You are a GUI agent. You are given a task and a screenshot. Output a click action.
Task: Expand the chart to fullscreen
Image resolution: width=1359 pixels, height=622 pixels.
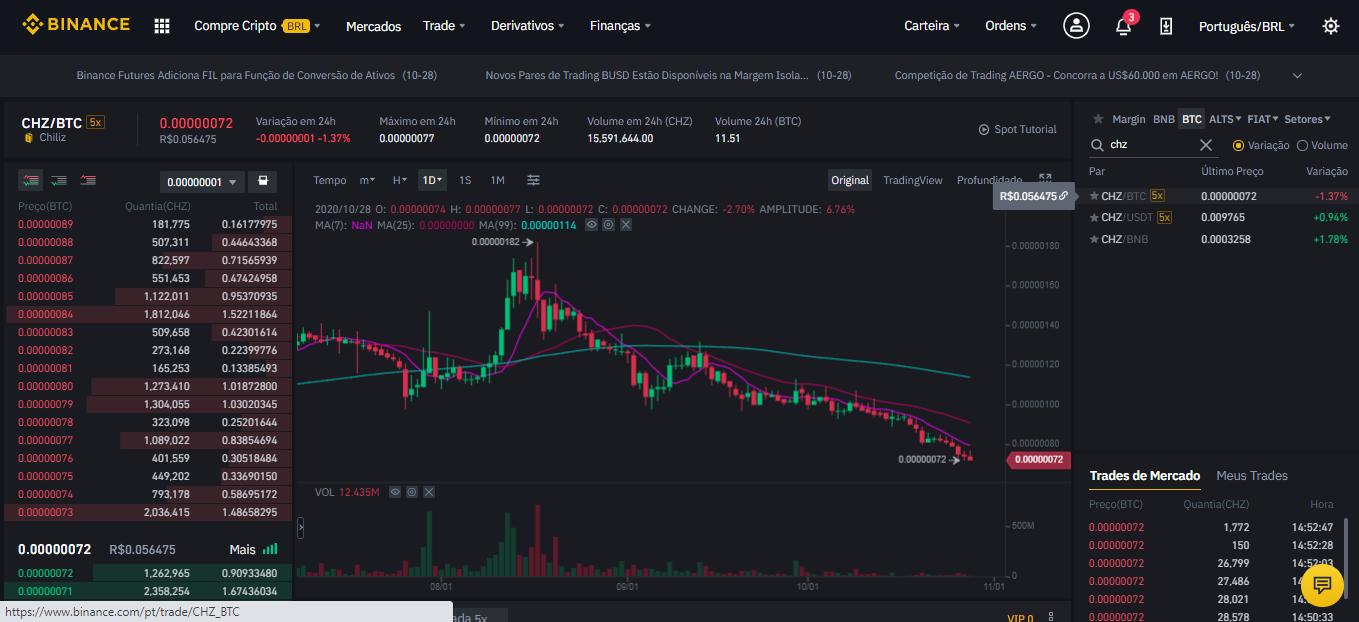(1045, 179)
